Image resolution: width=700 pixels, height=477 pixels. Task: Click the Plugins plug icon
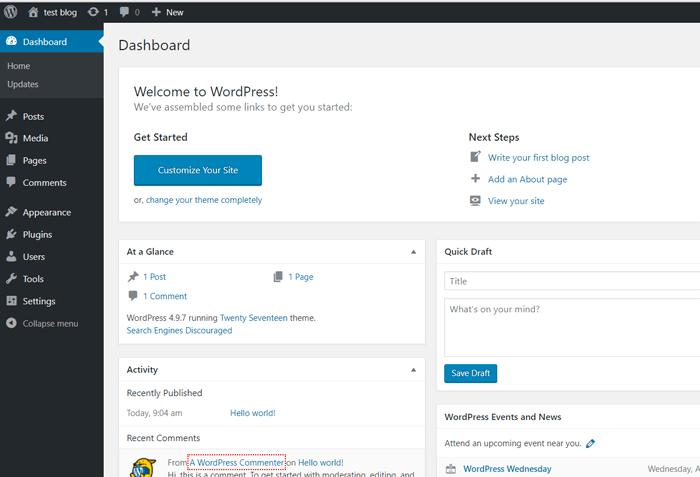pyautogui.click(x=11, y=234)
